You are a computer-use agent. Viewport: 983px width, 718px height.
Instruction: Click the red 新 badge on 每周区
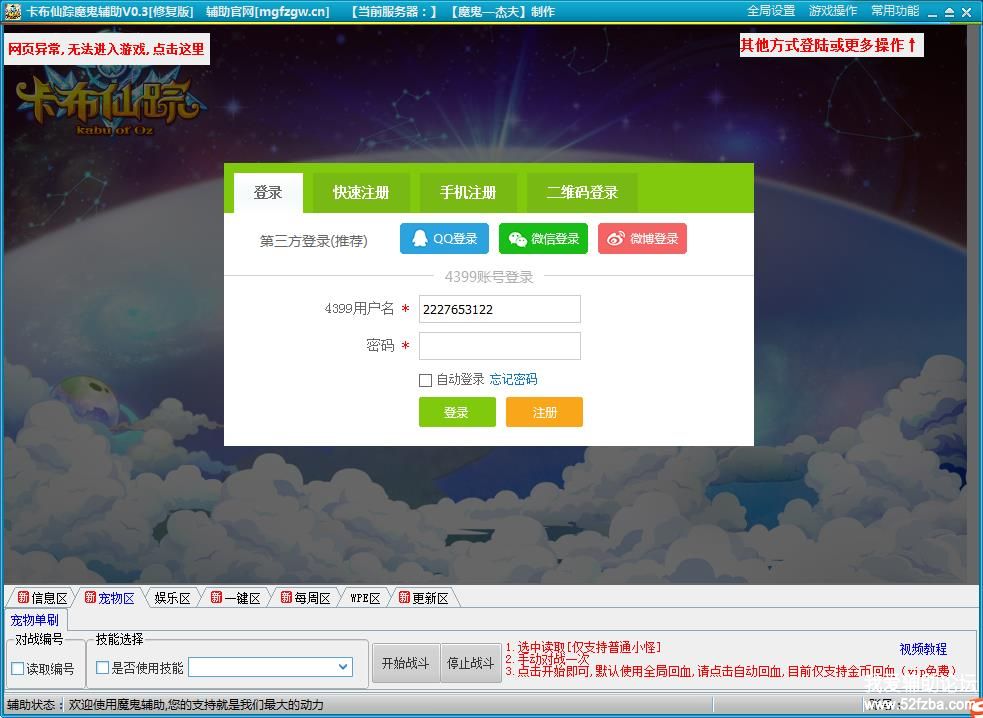[286, 597]
